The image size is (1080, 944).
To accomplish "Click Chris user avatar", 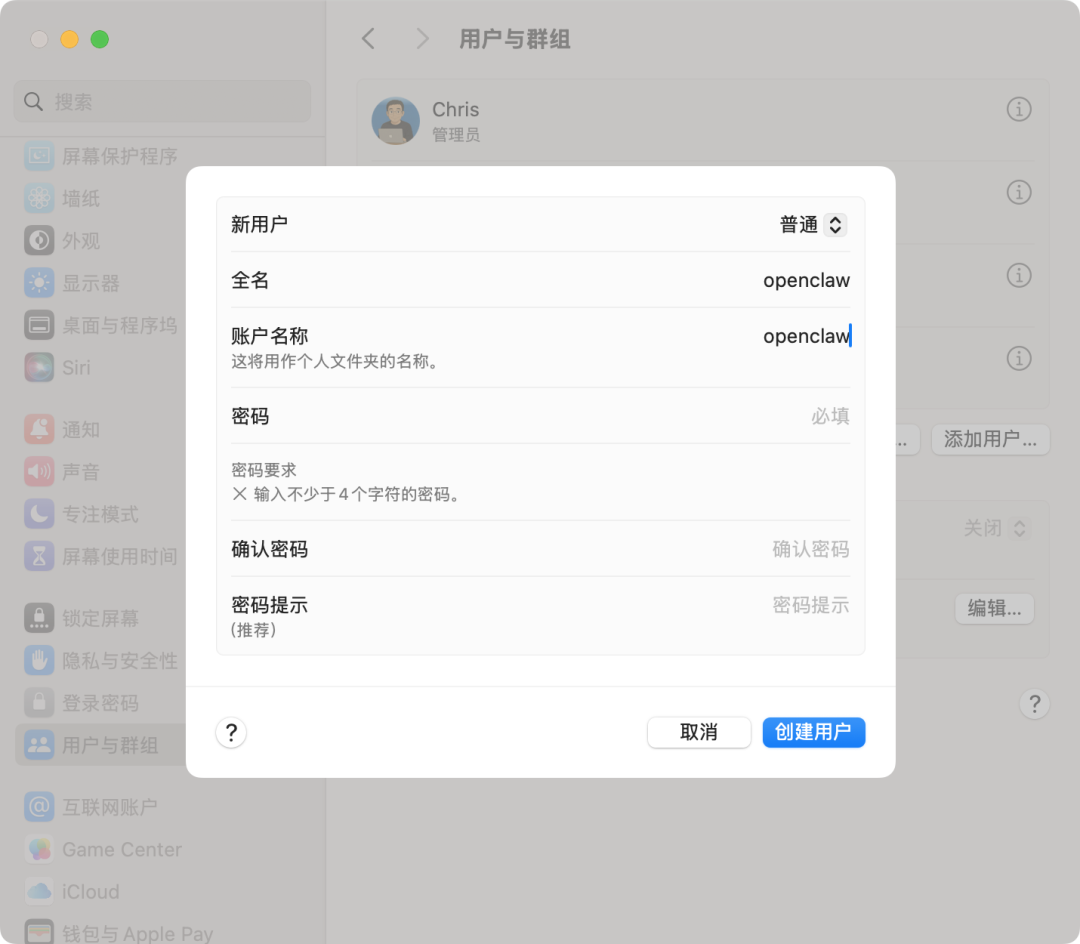I will [395, 120].
